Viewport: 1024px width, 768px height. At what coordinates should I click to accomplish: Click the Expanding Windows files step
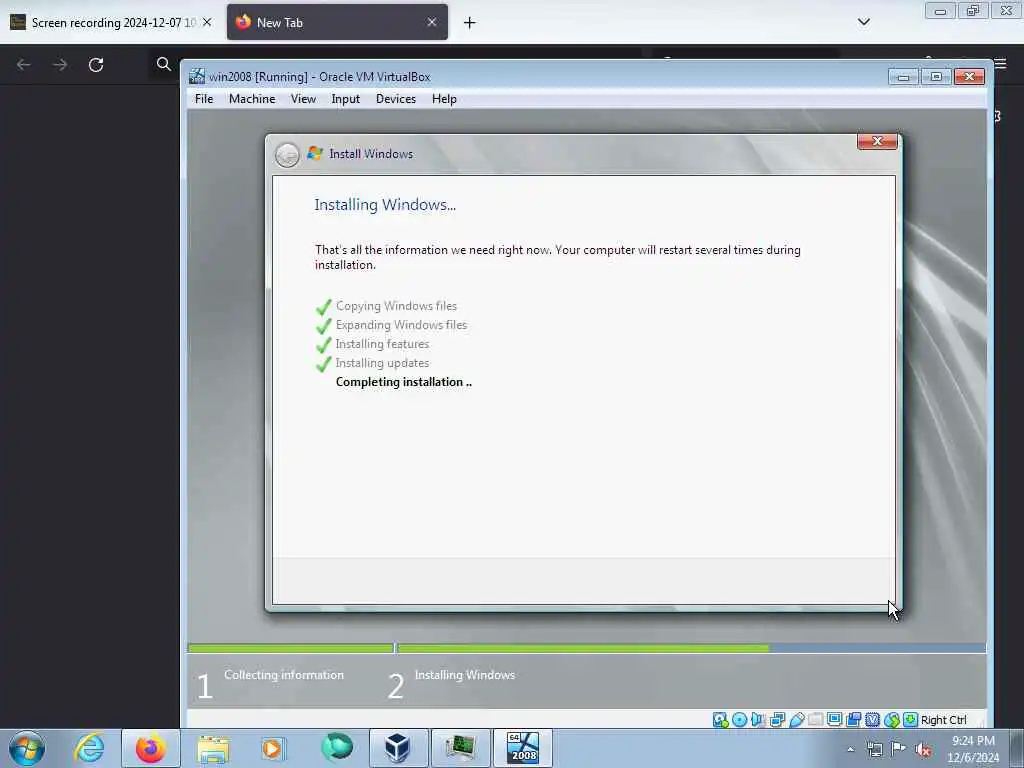tap(402, 325)
